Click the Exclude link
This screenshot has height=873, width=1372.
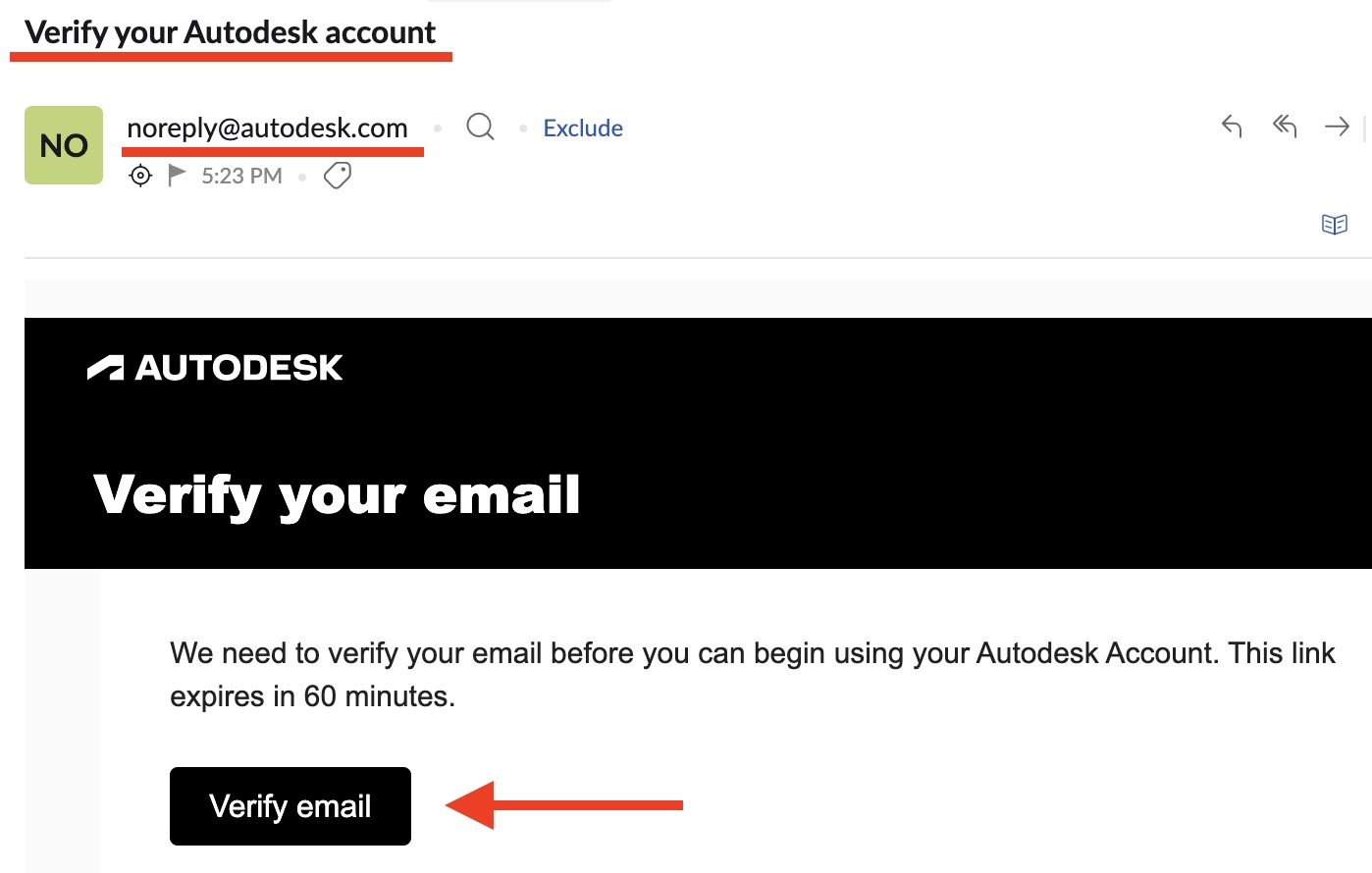click(x=583, y=128)
